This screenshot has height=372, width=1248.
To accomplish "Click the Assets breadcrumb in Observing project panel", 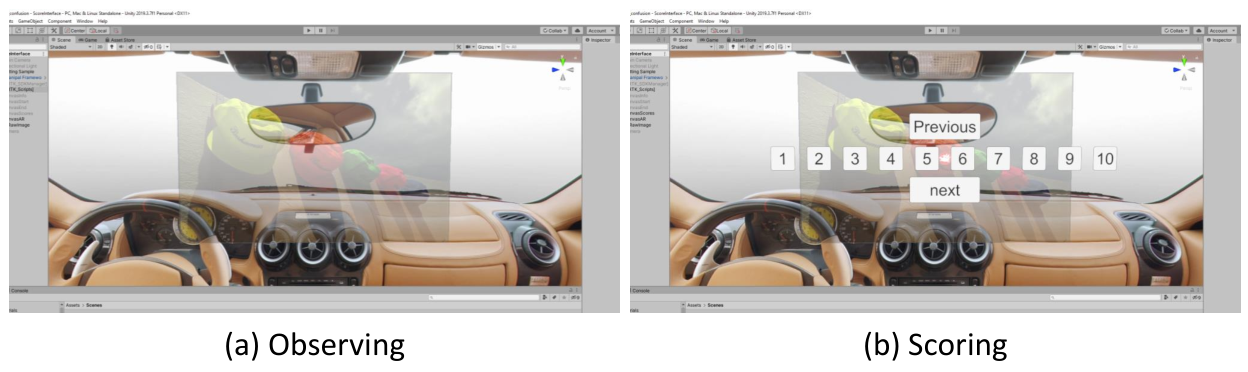I will (x=72, y=305).
